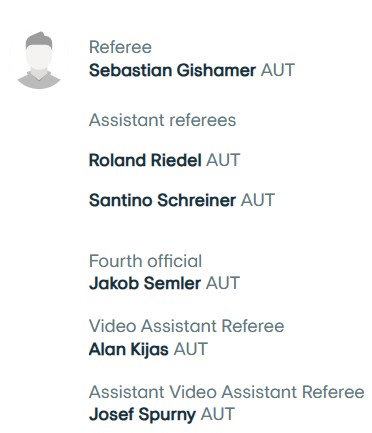Open fourth official Jakob Semler
This screenshot has height=433, width=372.
coord(145,283)
